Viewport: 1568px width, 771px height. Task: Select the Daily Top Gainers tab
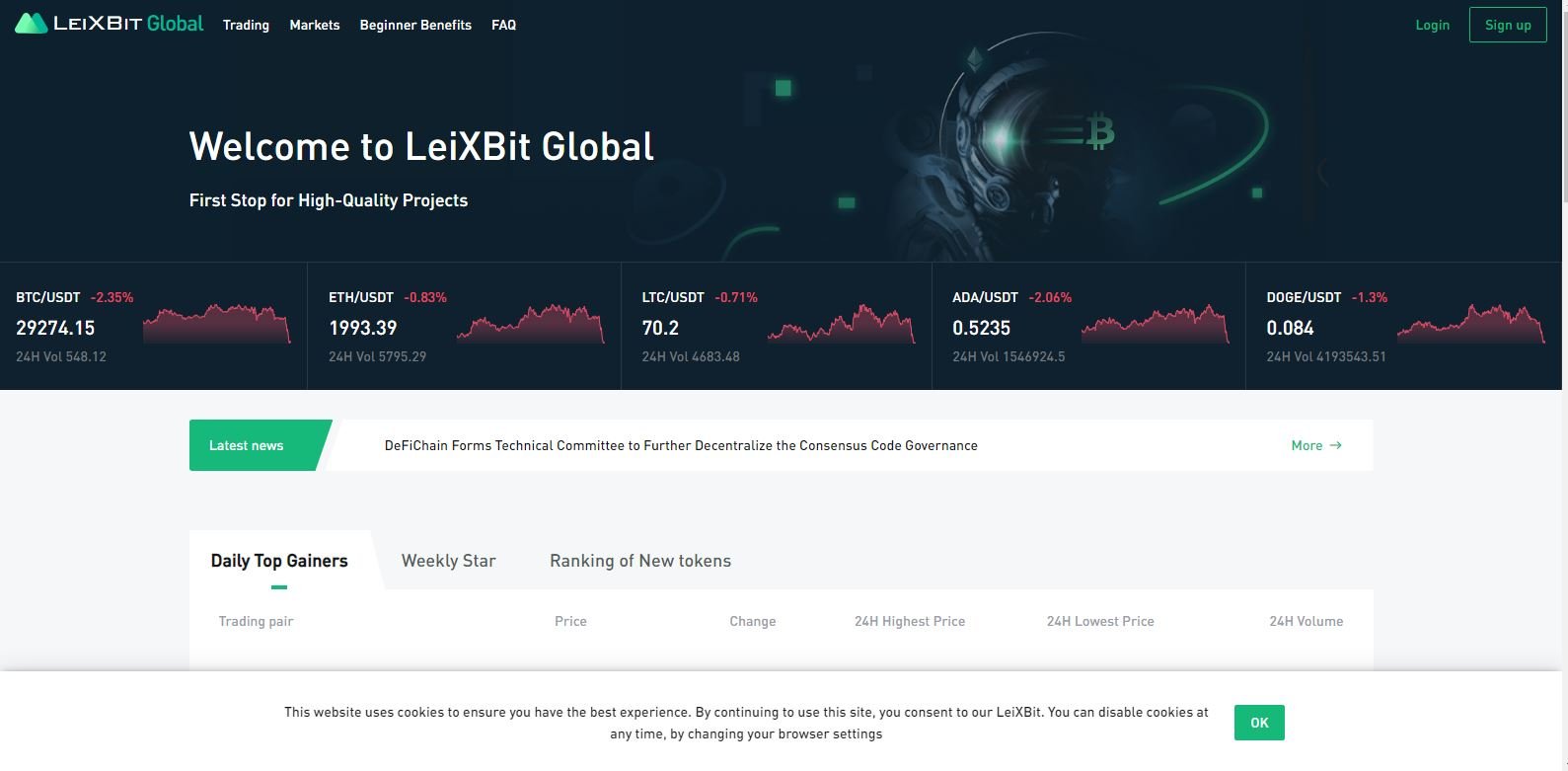tap(279, 561)
